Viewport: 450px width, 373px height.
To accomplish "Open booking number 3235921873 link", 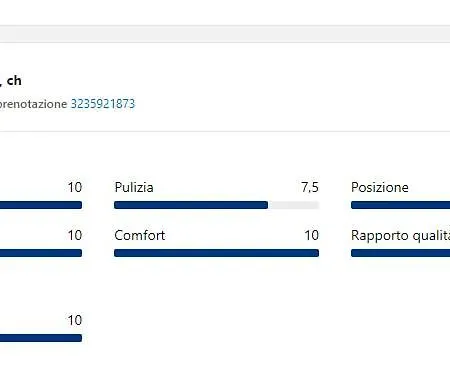I will (103, 104).
